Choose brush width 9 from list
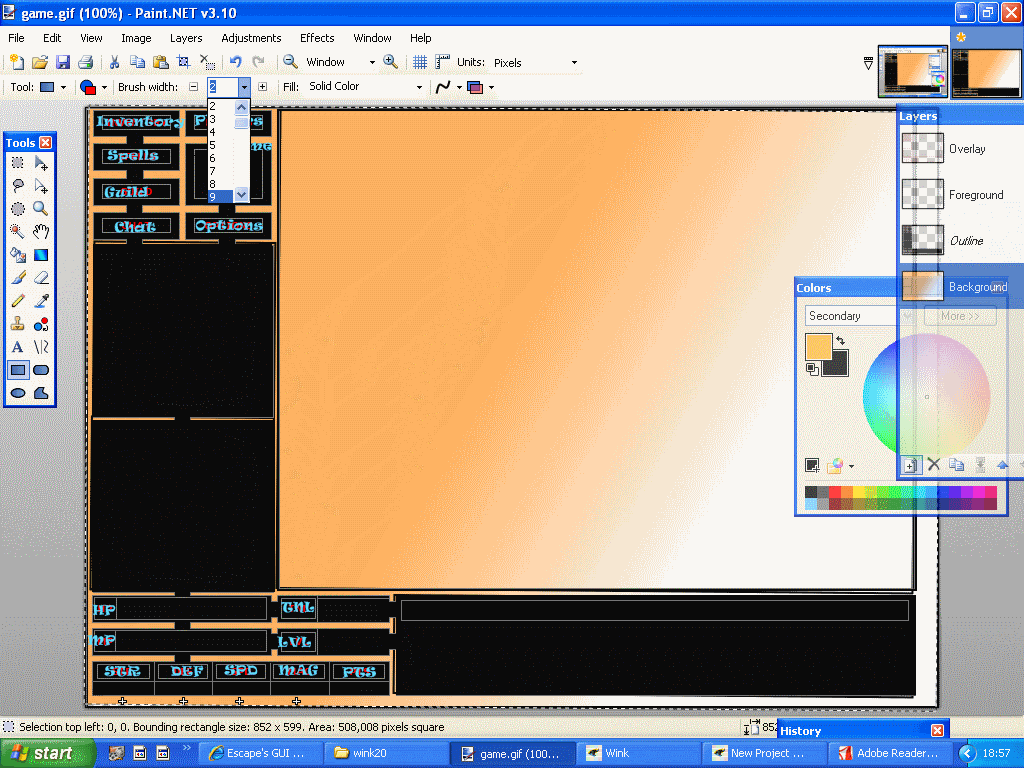This screenshot has height=768, width=1024. click(x=220, y=197)
